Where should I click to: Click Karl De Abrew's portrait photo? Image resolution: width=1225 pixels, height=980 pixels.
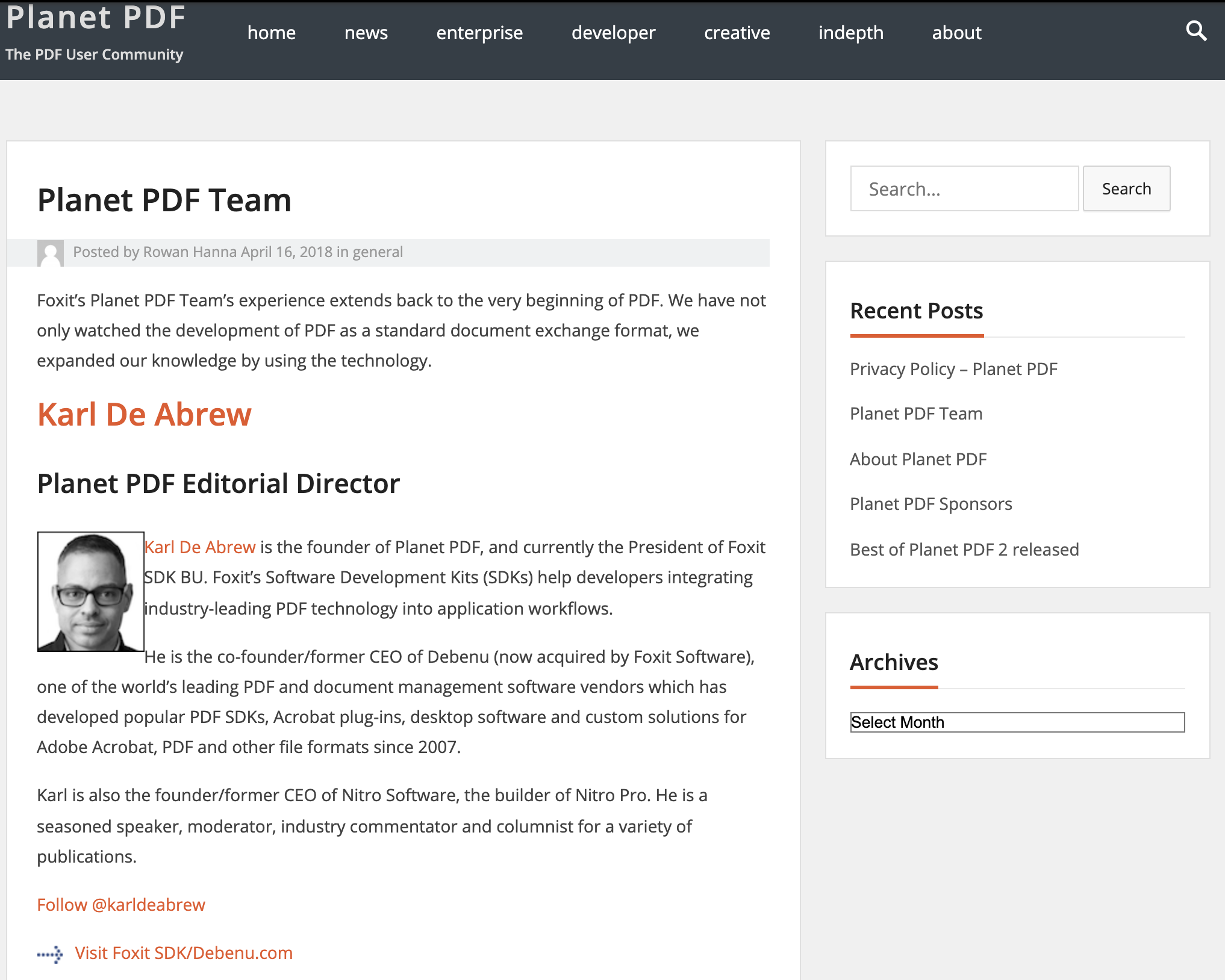(90, 591)
